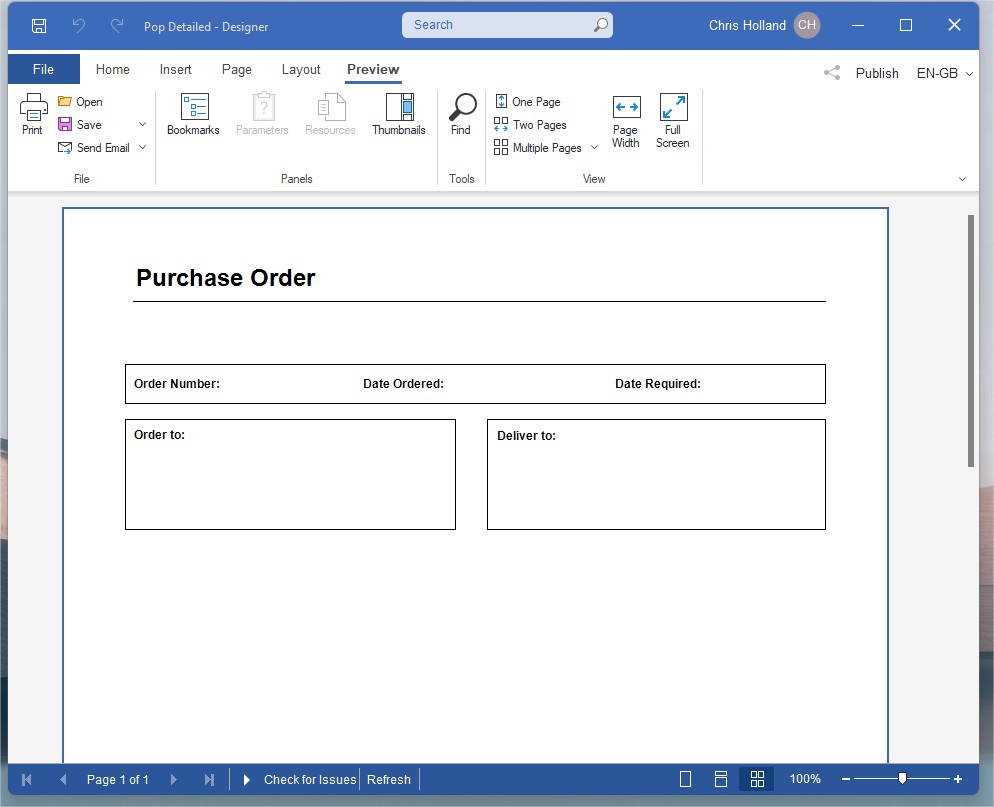Click the zoom slider handle
Image resolution: width=994 pixels, height=807 pixels.
coord(902,778)
